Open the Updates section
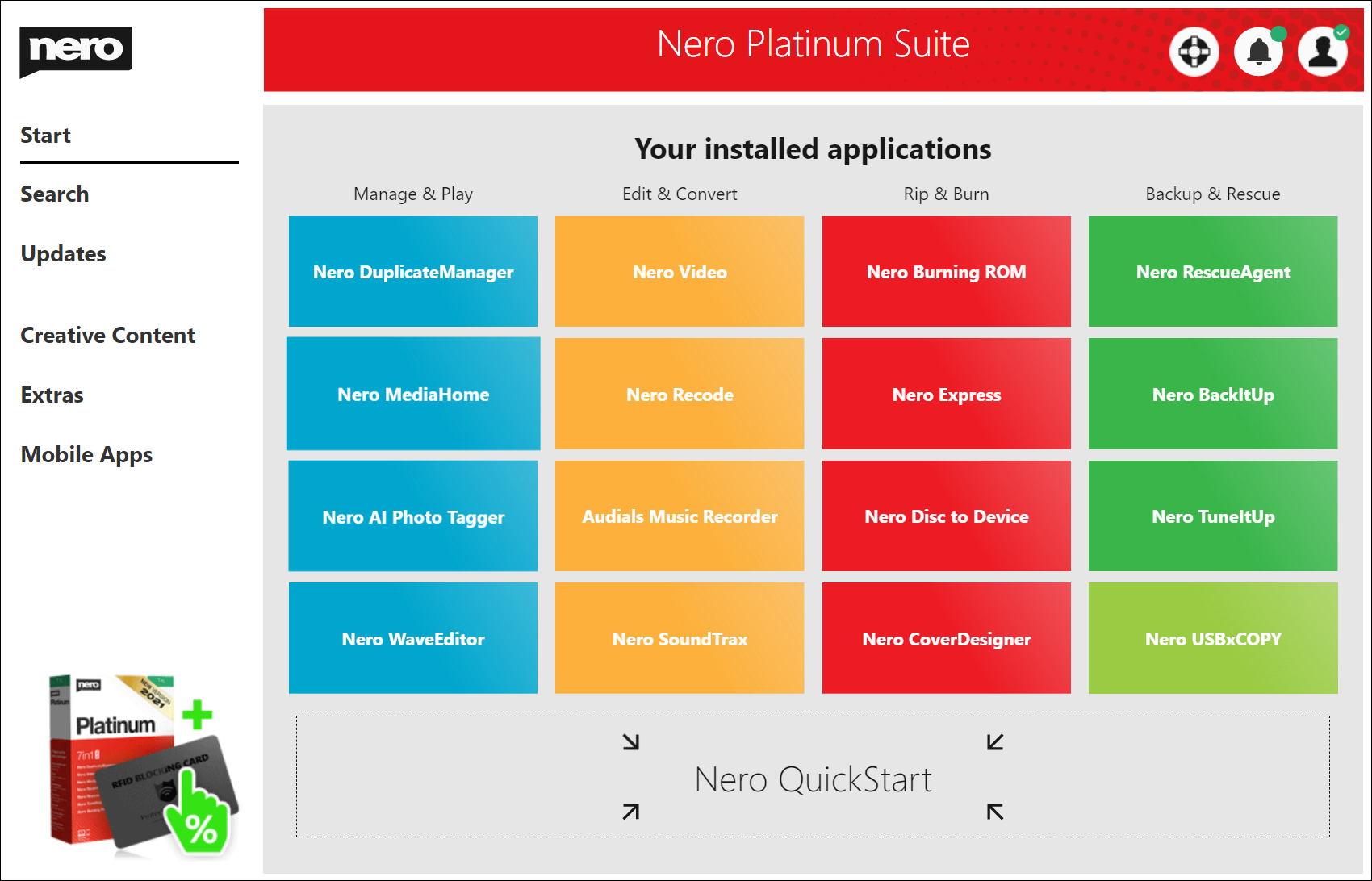Viewport: 1372px width, 881px height. coord(63,254)
